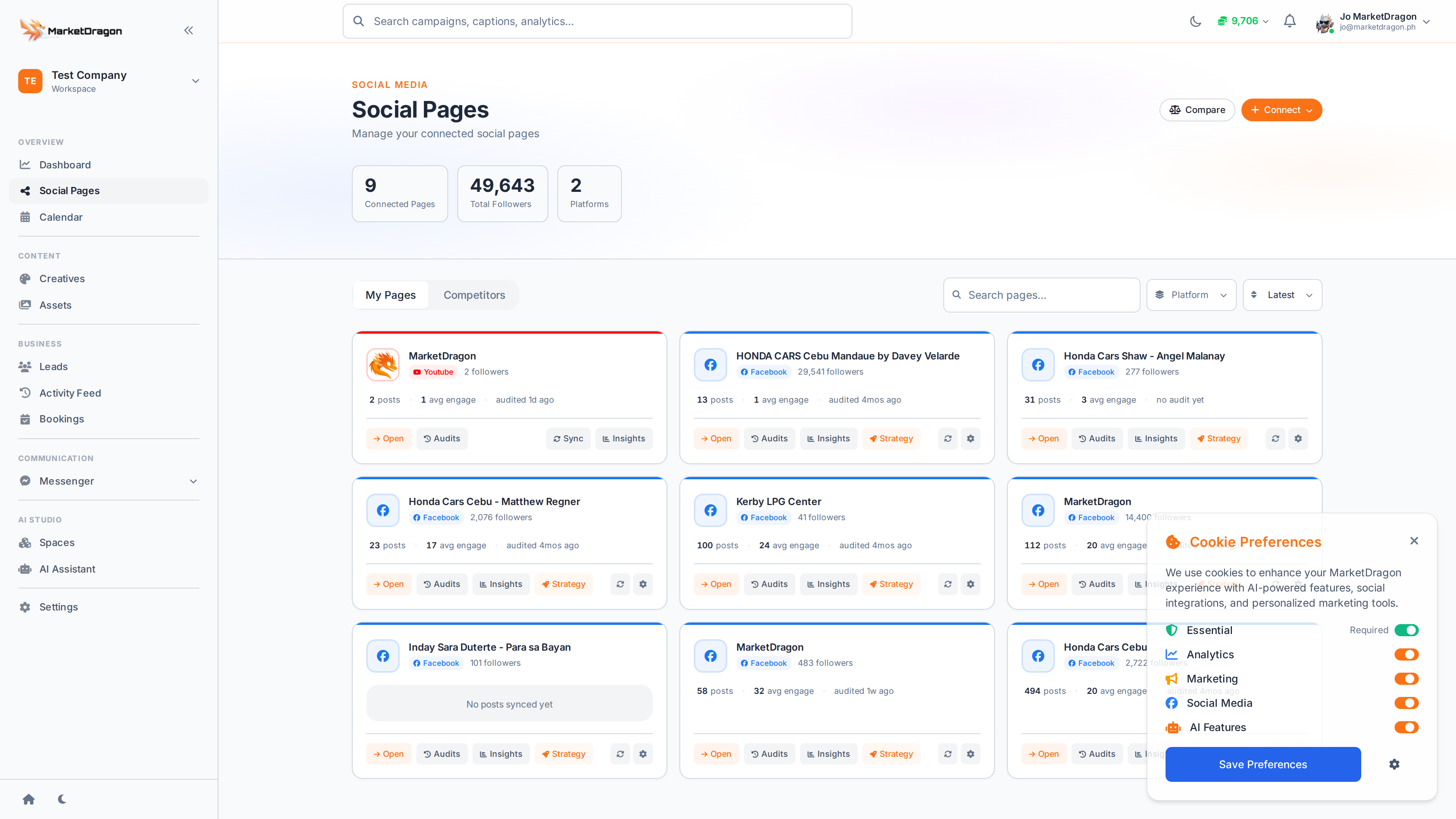
Task: Click MarketDragon YouTube page avatar
Action: 383,364
